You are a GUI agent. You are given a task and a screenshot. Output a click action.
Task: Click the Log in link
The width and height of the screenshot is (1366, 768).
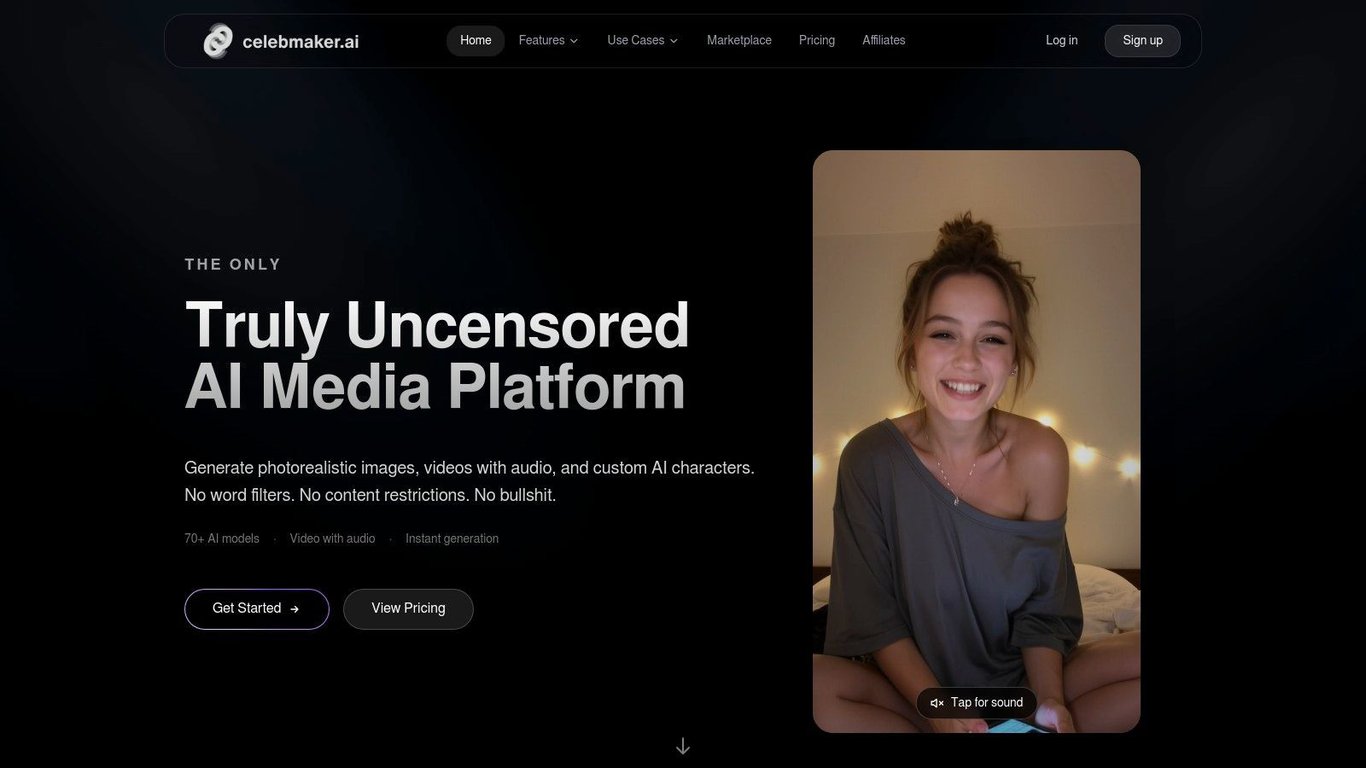coord(1061,40)
